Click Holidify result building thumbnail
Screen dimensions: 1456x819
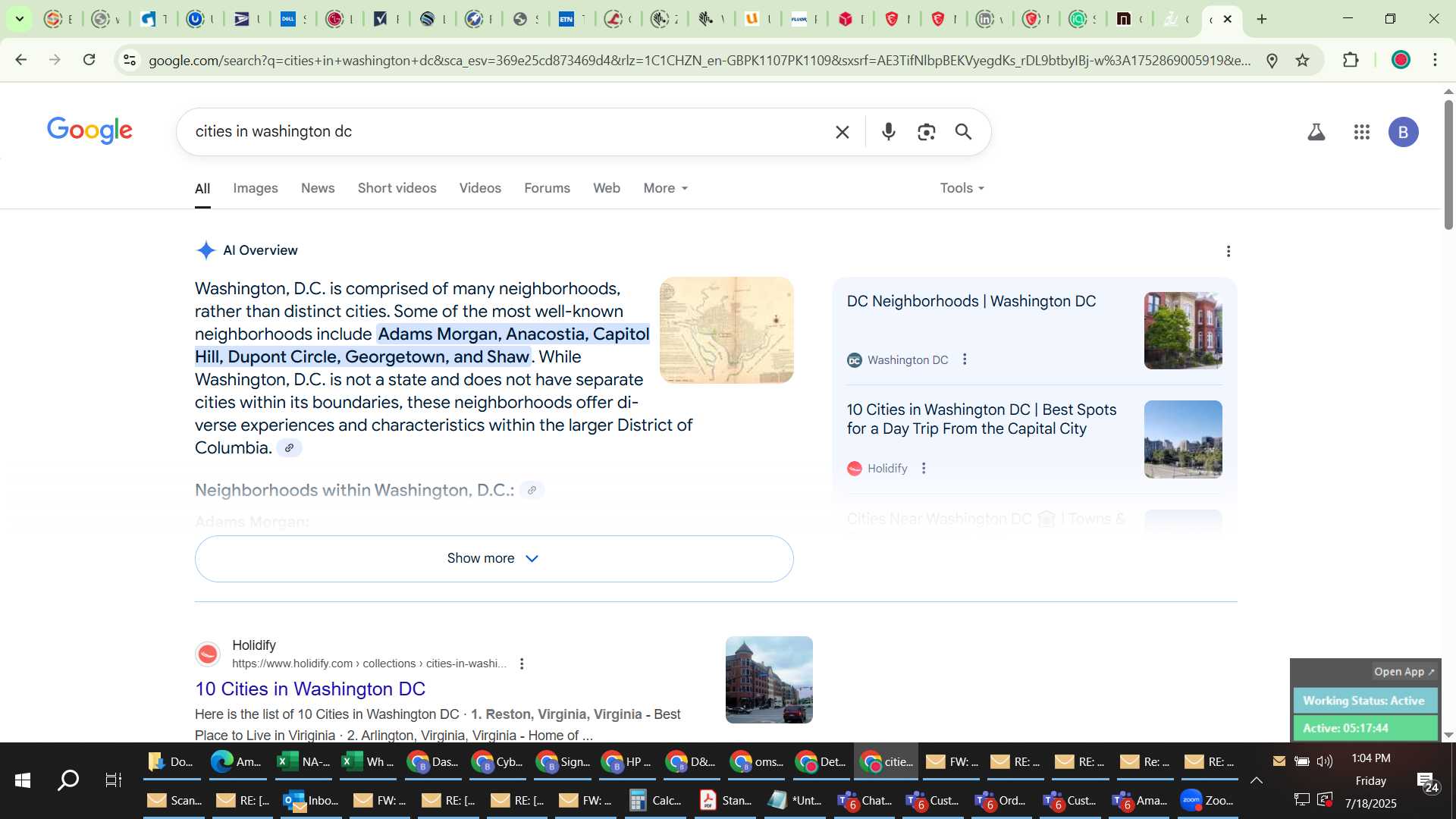(x=769, y=679)
